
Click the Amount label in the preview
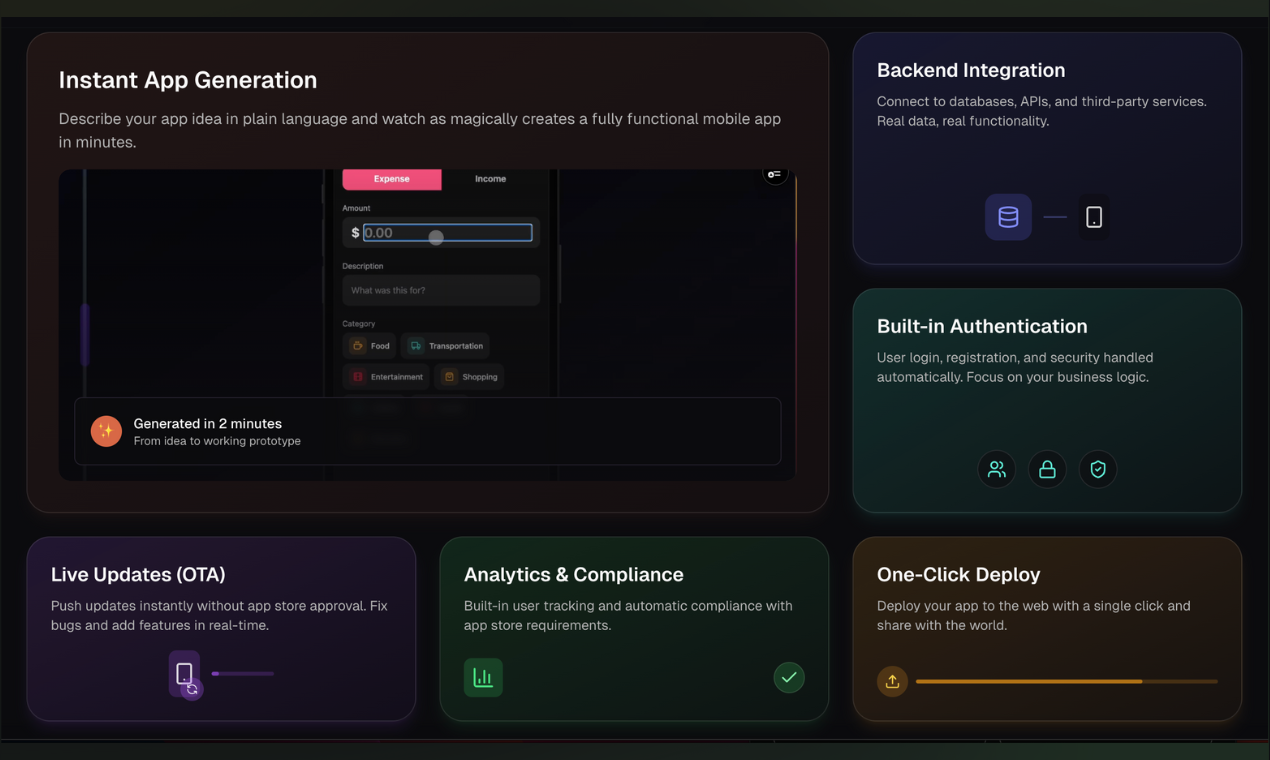click(357, 208)
